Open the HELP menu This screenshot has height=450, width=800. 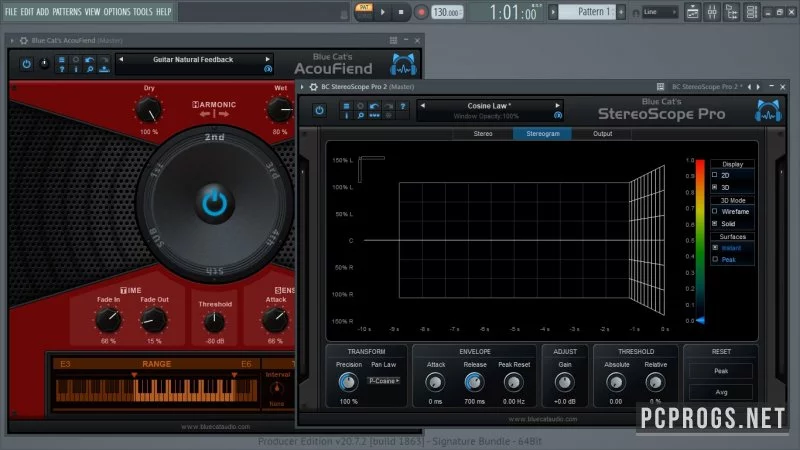tap(164, 11)
